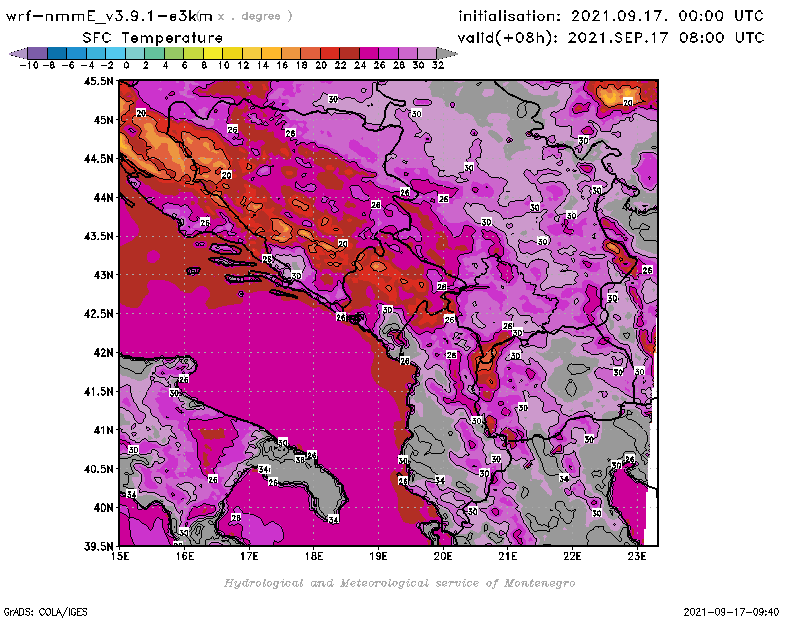Screen dimensions: 800x618
Task: Click the '41N' latitude axis label
Action: point(103,430)
